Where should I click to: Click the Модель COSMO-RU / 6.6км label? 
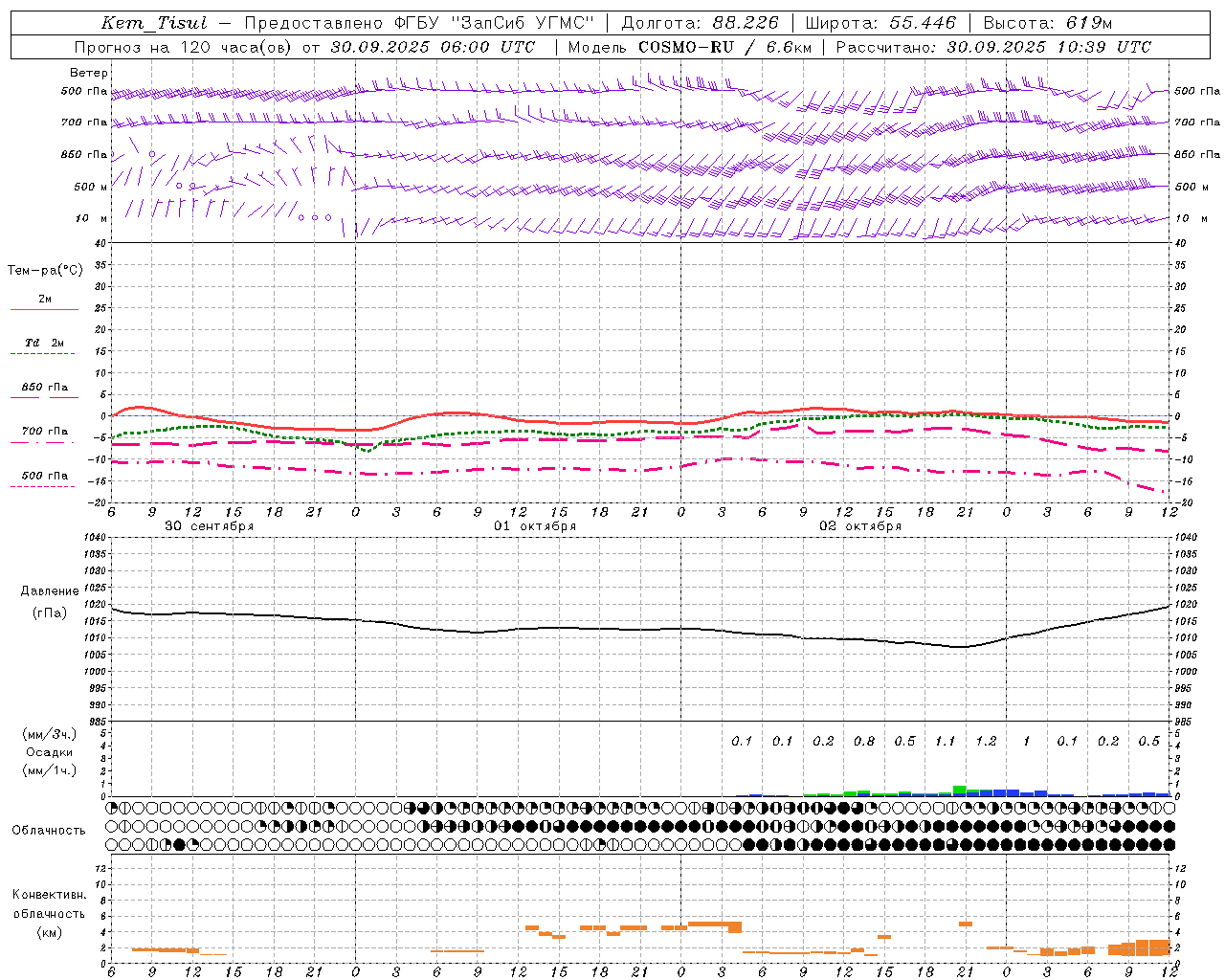689,47
